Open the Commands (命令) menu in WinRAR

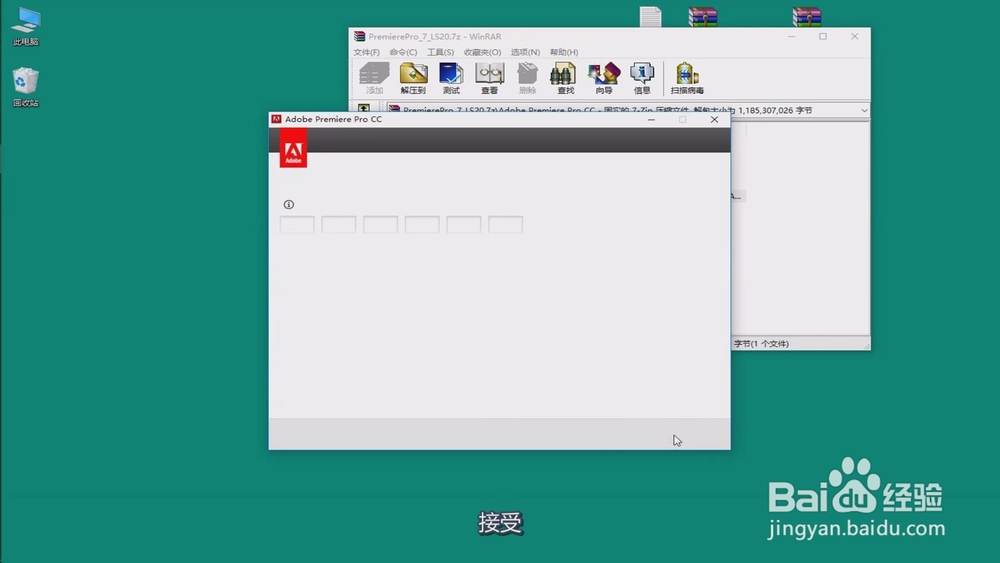click(x=403, y=52)
